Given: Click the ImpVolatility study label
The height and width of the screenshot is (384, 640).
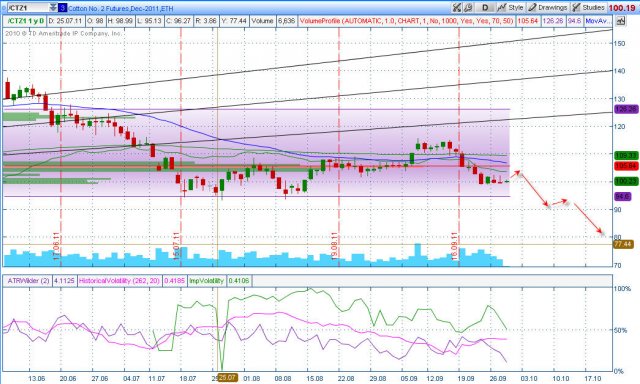Looking at the screenshot, I should click(x=207, y=281).
